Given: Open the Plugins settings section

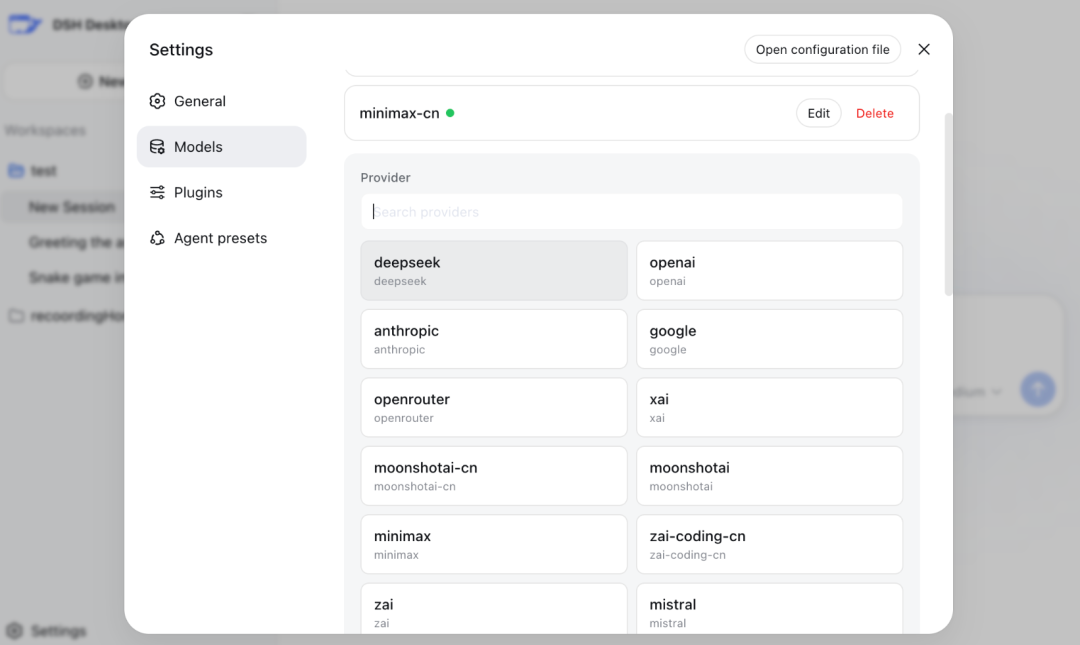Looking at the screenshot, I should tap(221, 192).
